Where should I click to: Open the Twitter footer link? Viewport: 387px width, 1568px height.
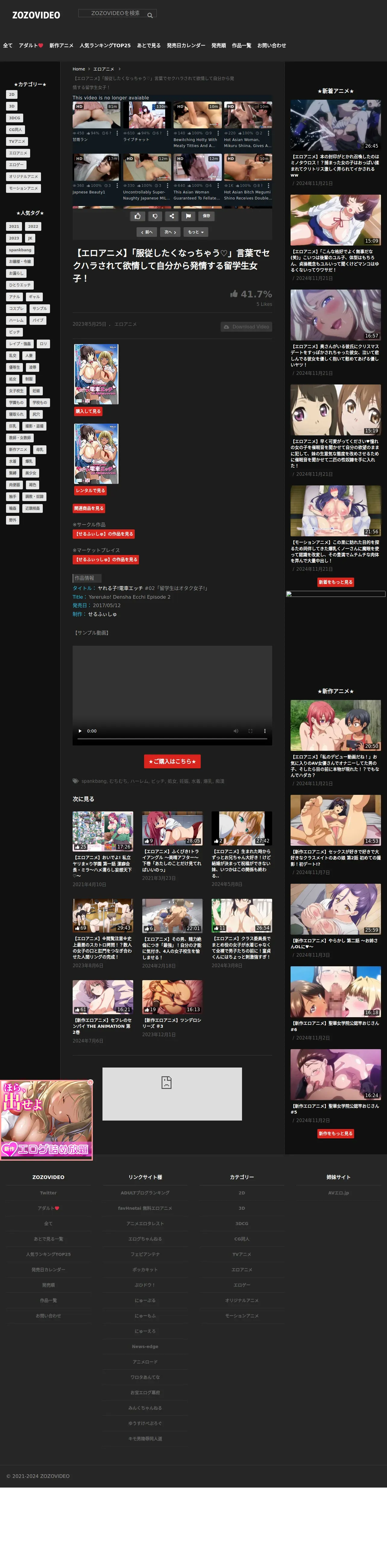pos(48,1193)
